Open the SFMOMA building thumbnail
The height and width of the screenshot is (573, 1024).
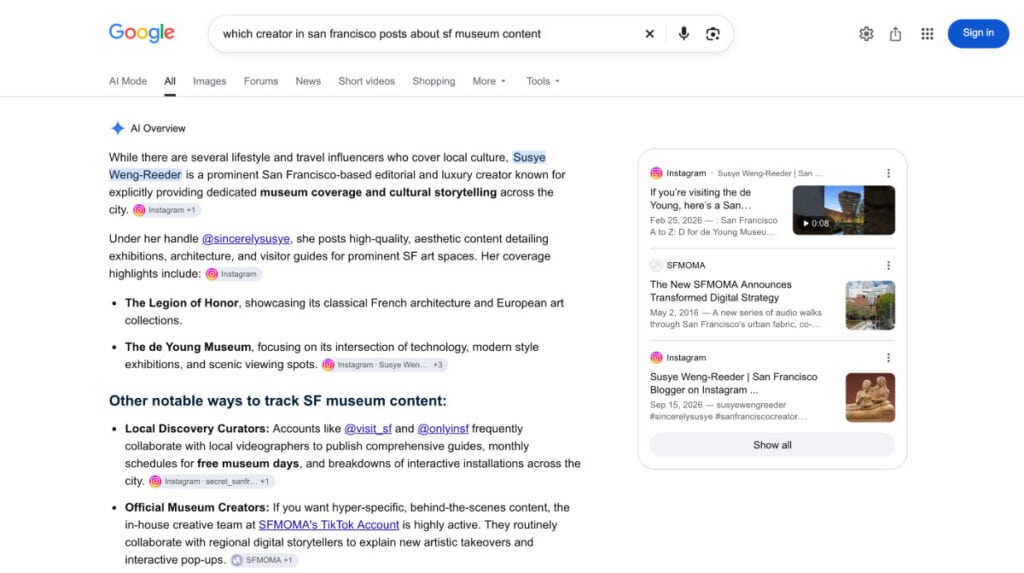point(870,305)
